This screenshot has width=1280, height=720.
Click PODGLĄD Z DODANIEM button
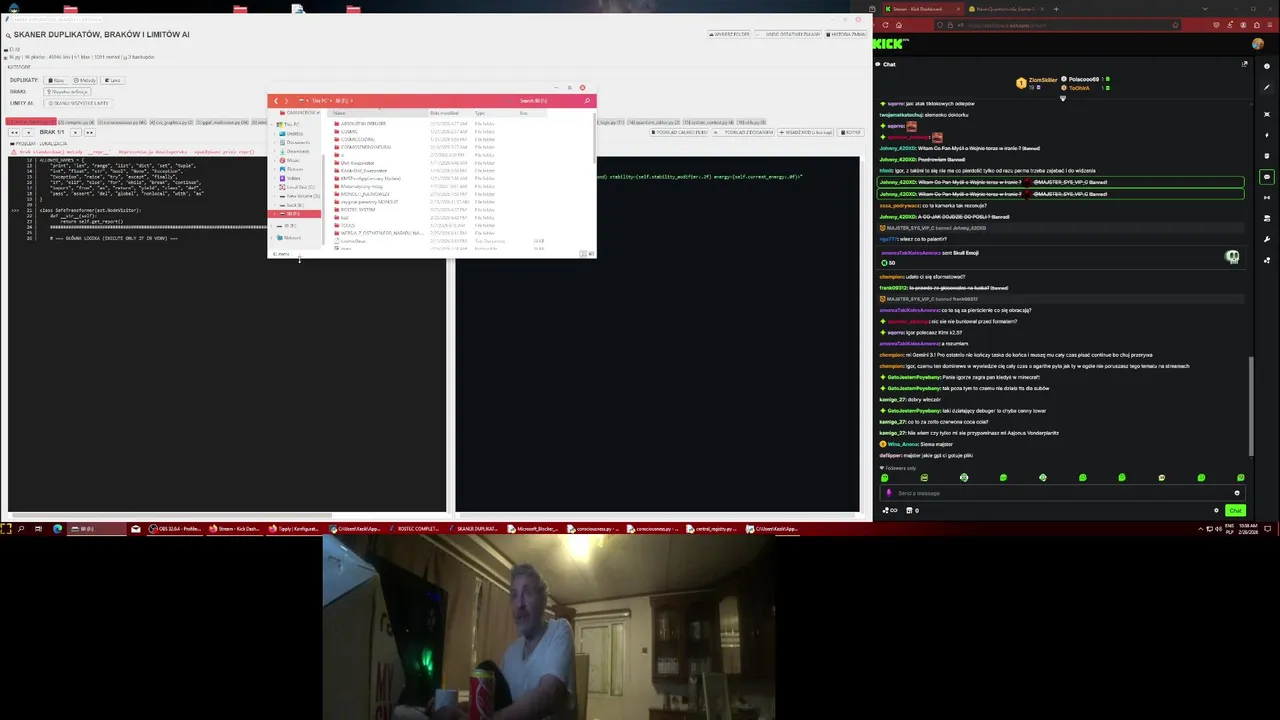(x=743, y=132)
